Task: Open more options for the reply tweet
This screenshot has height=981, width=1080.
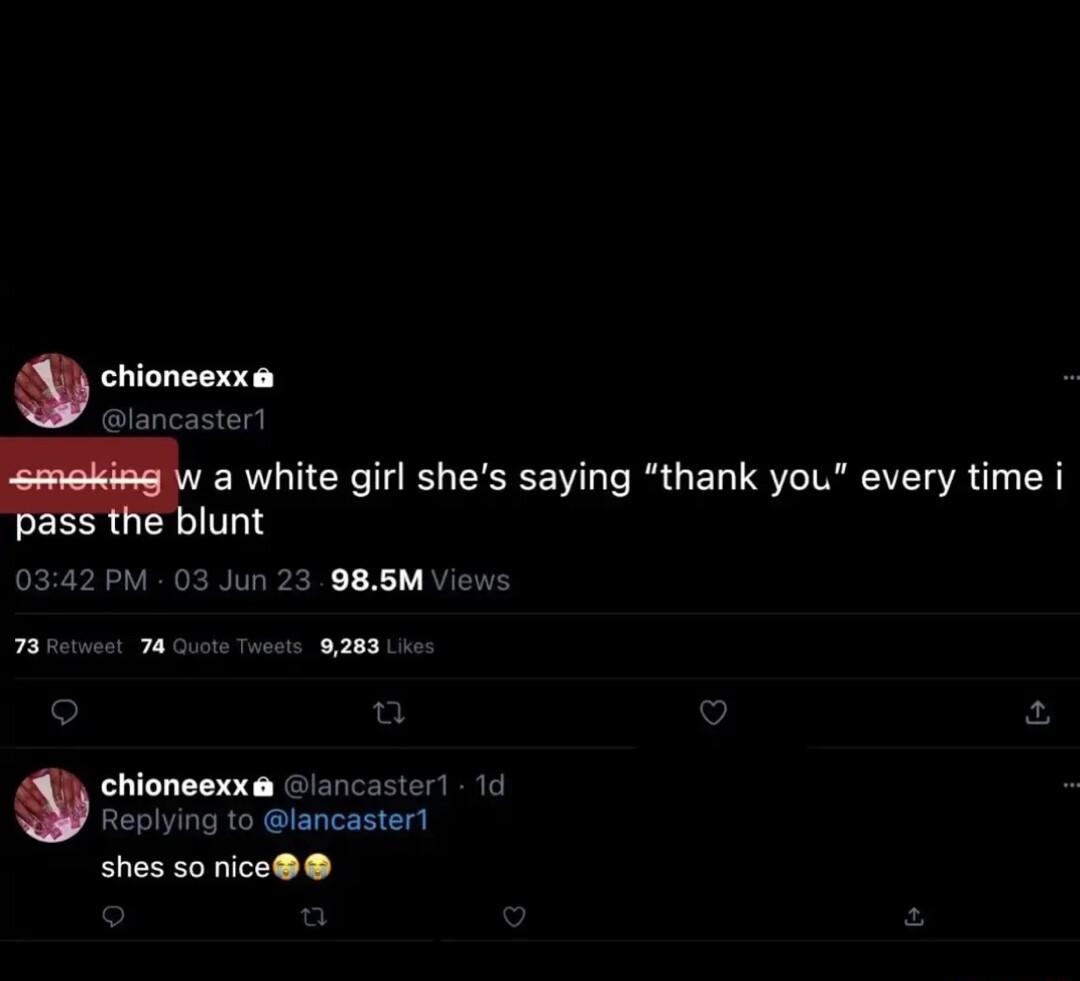Action: (x=1070, y=784)
